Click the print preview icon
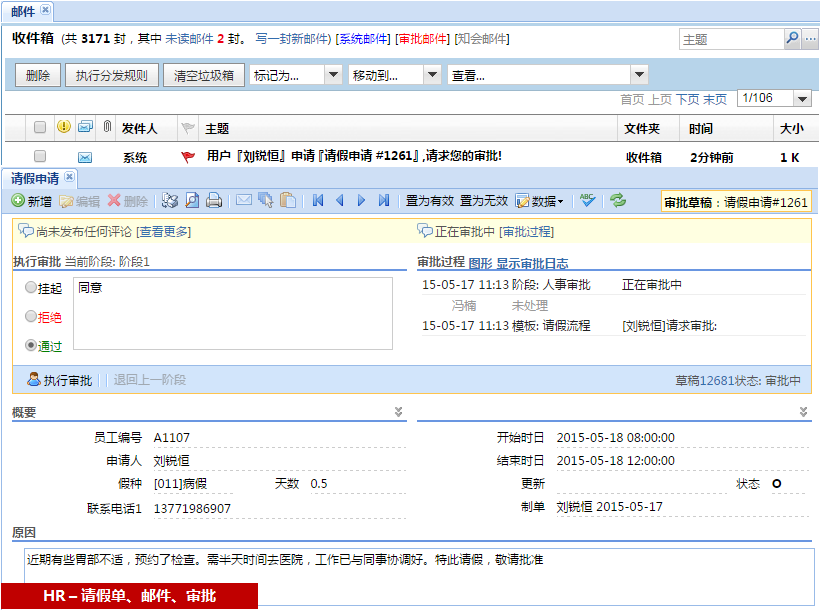This screenshot has width=821, height=611. coord(192,201)
